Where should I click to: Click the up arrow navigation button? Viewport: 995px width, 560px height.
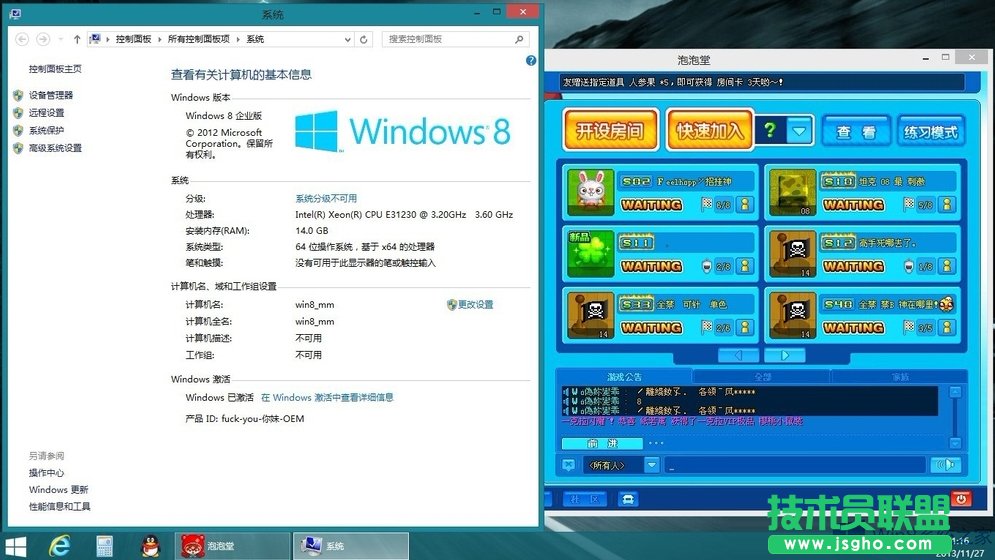[x=77, y=39]
